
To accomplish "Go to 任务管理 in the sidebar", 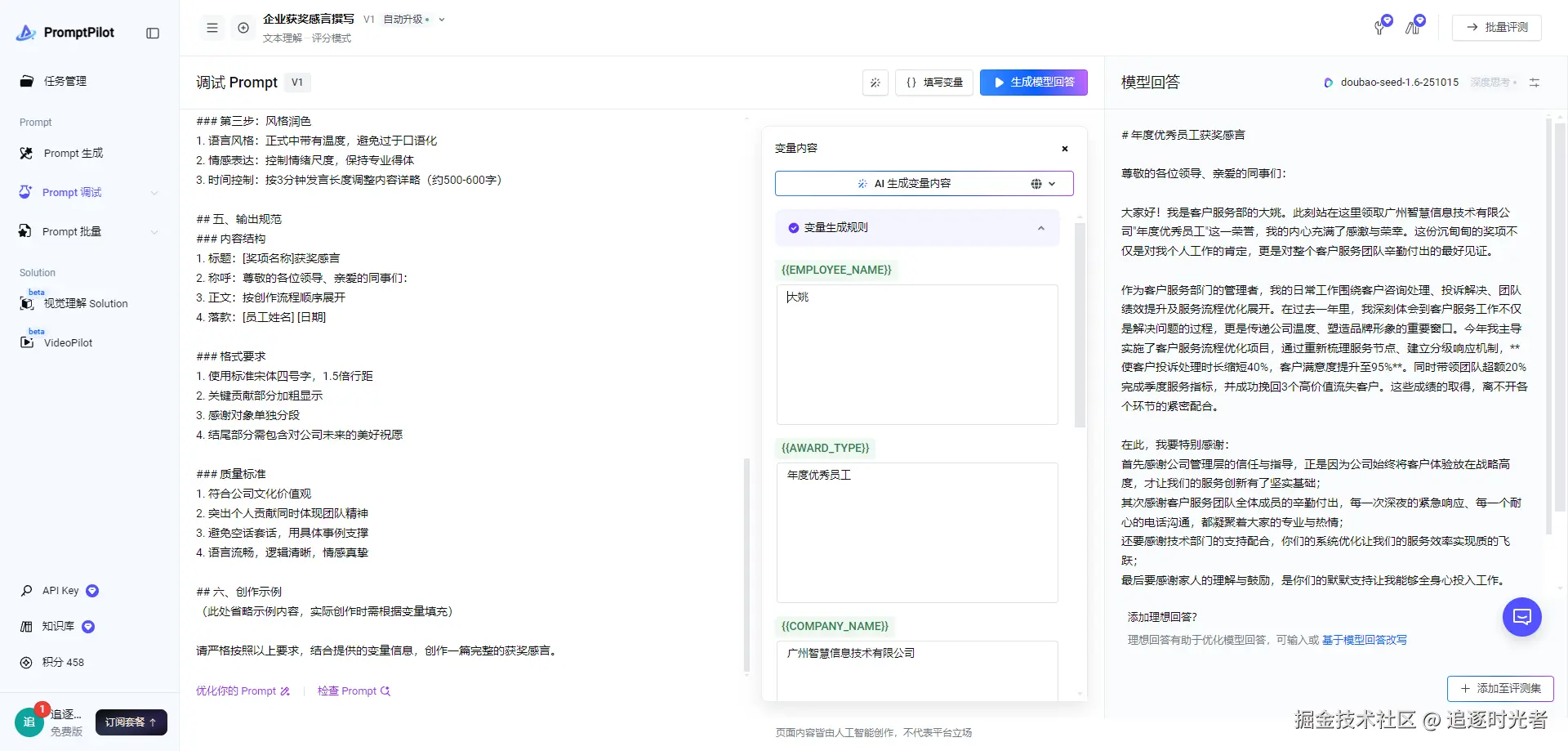I will pyautogui.click(x=65, y=81).
